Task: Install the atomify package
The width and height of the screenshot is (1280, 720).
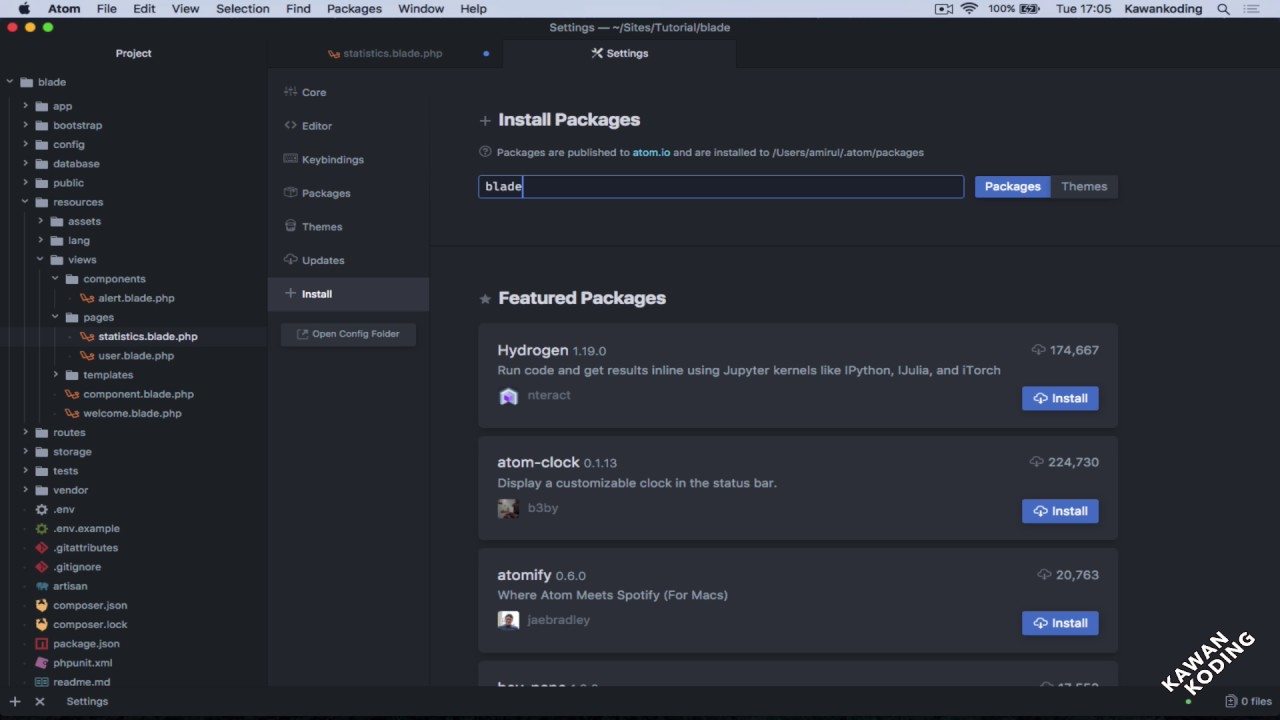Action: [x=1060, y=623]
